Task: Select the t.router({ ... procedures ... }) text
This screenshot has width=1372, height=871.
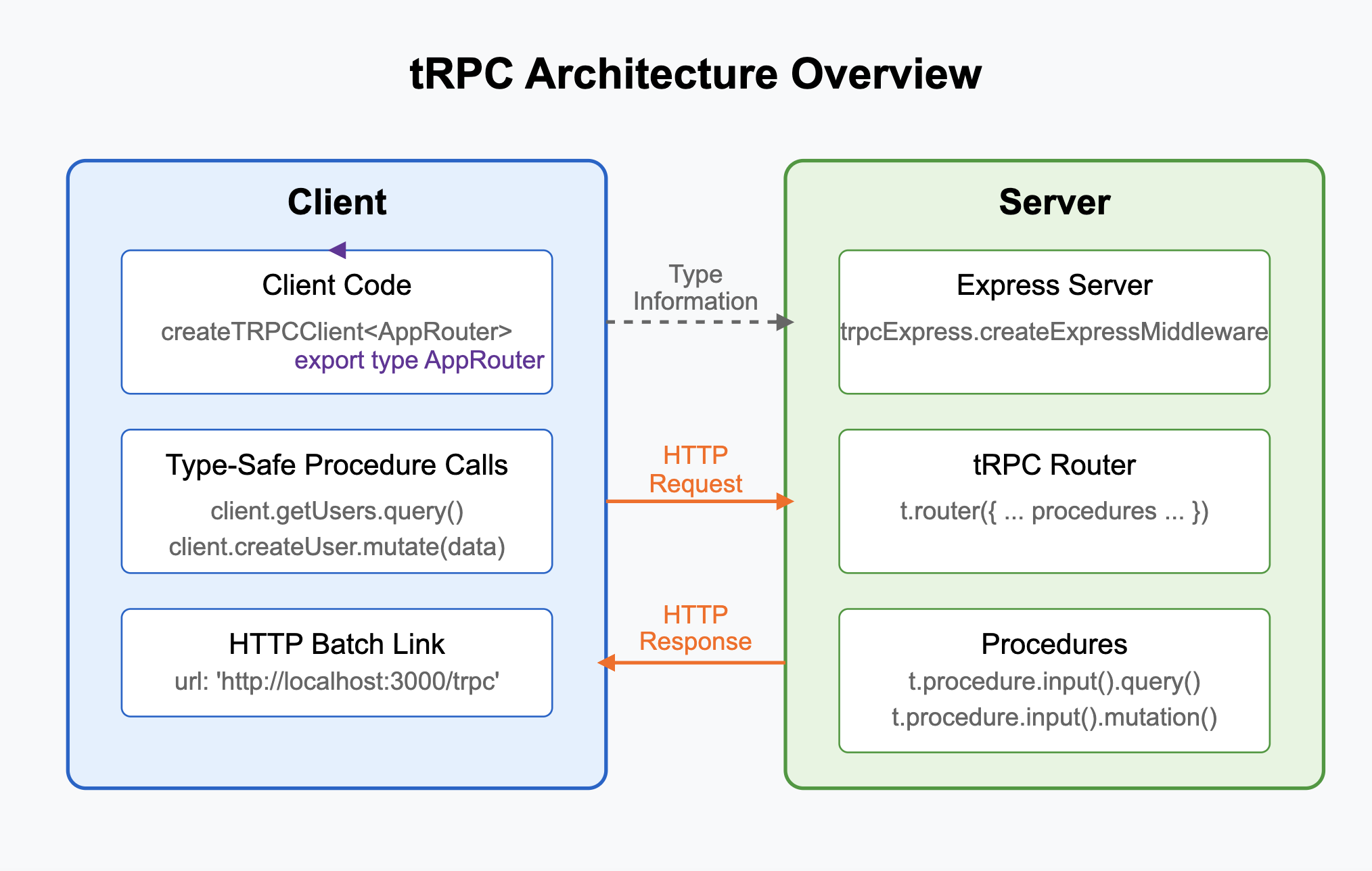Action: [x=1053, y=511]
